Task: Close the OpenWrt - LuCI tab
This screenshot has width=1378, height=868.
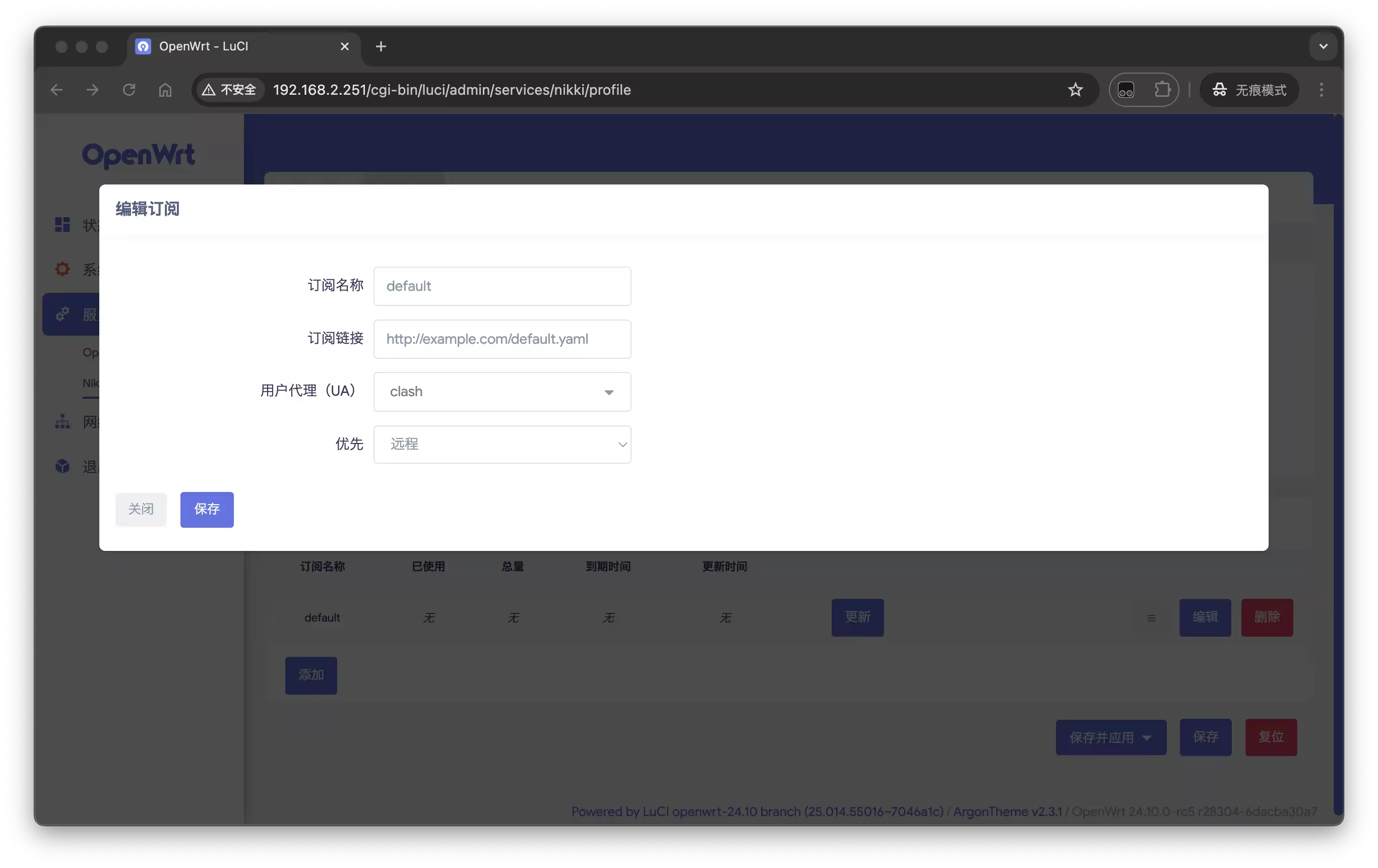Action: (x=345, y=46)
